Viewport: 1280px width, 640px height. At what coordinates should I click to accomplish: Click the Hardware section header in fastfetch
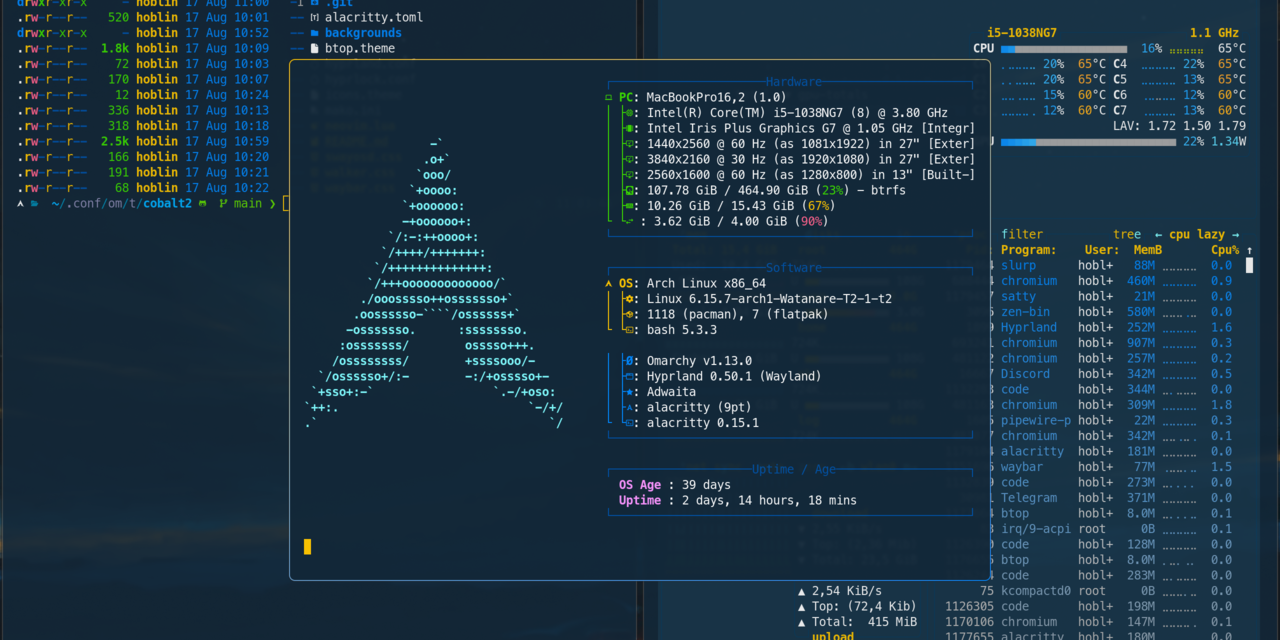[792, 82]
